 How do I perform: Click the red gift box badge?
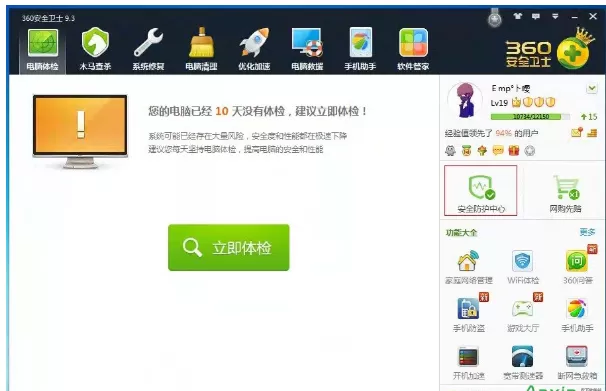(514, 150)
